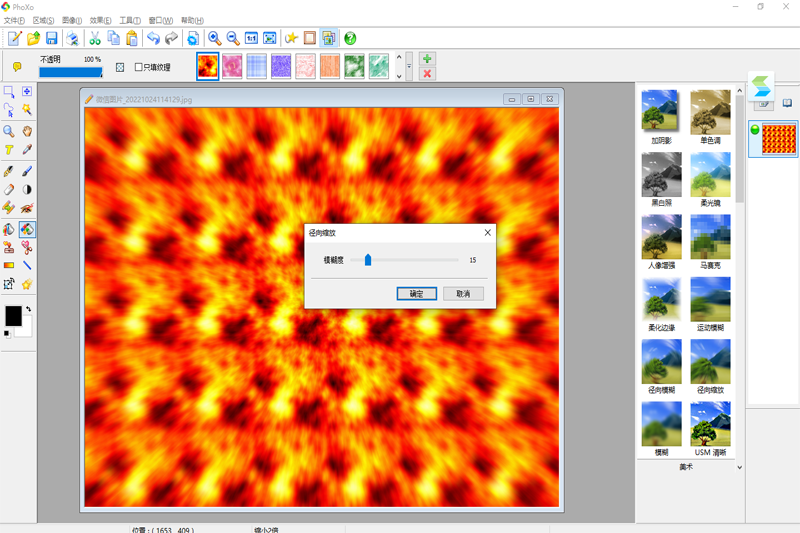800x533 pixels.
Task: Set the view to 1:1 actual size
Action: click(x=252, y=38)
